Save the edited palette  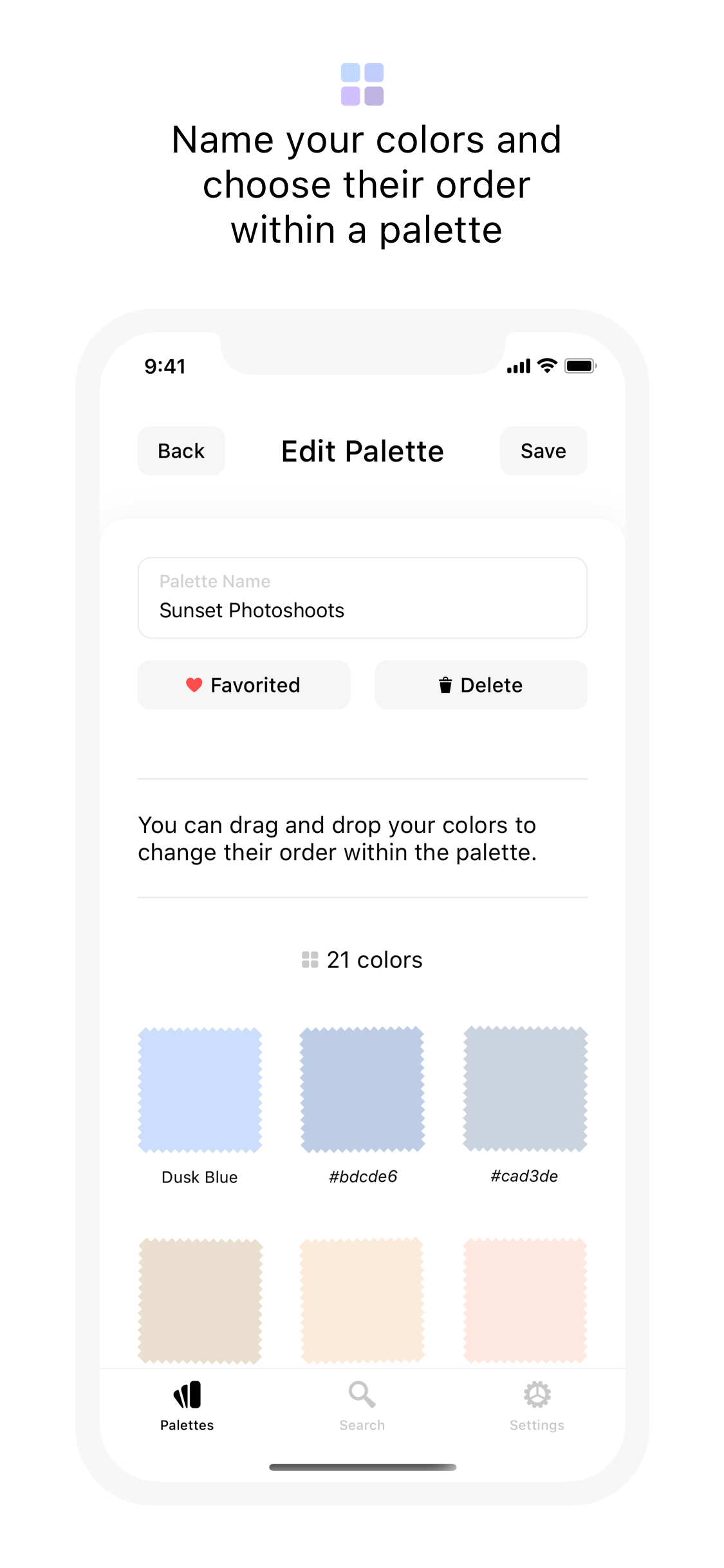coord(543,451)
